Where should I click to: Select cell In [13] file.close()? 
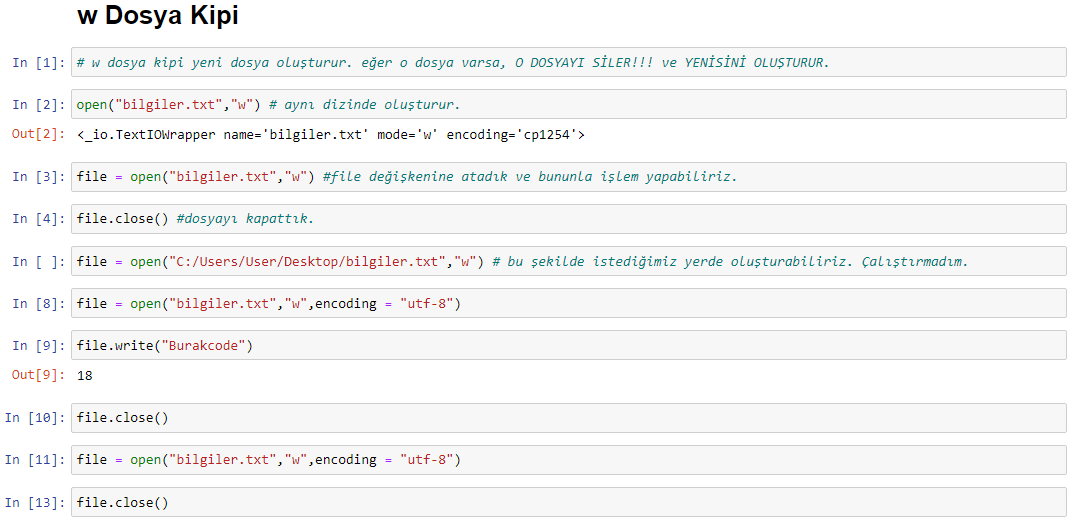569,502
